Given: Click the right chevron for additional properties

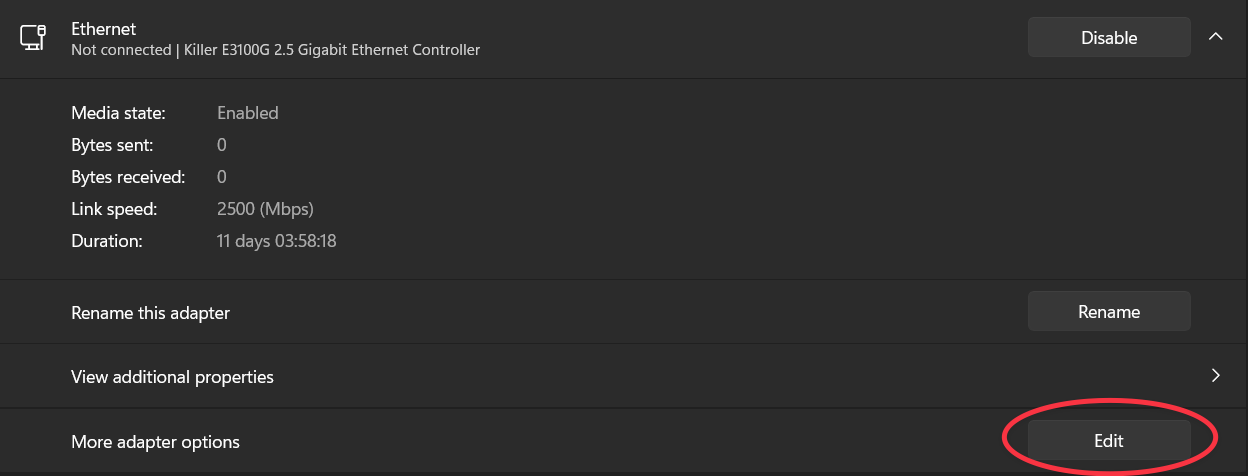Looking at the screenshot, I should point(1216,376).
